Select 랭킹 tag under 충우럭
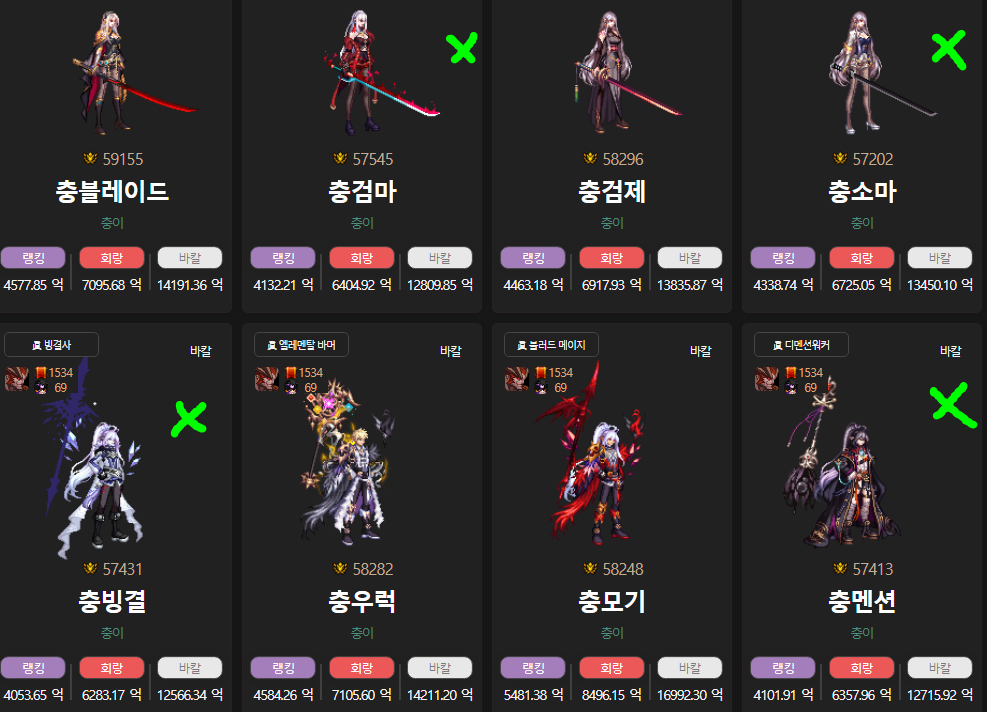 click(283, 668)
